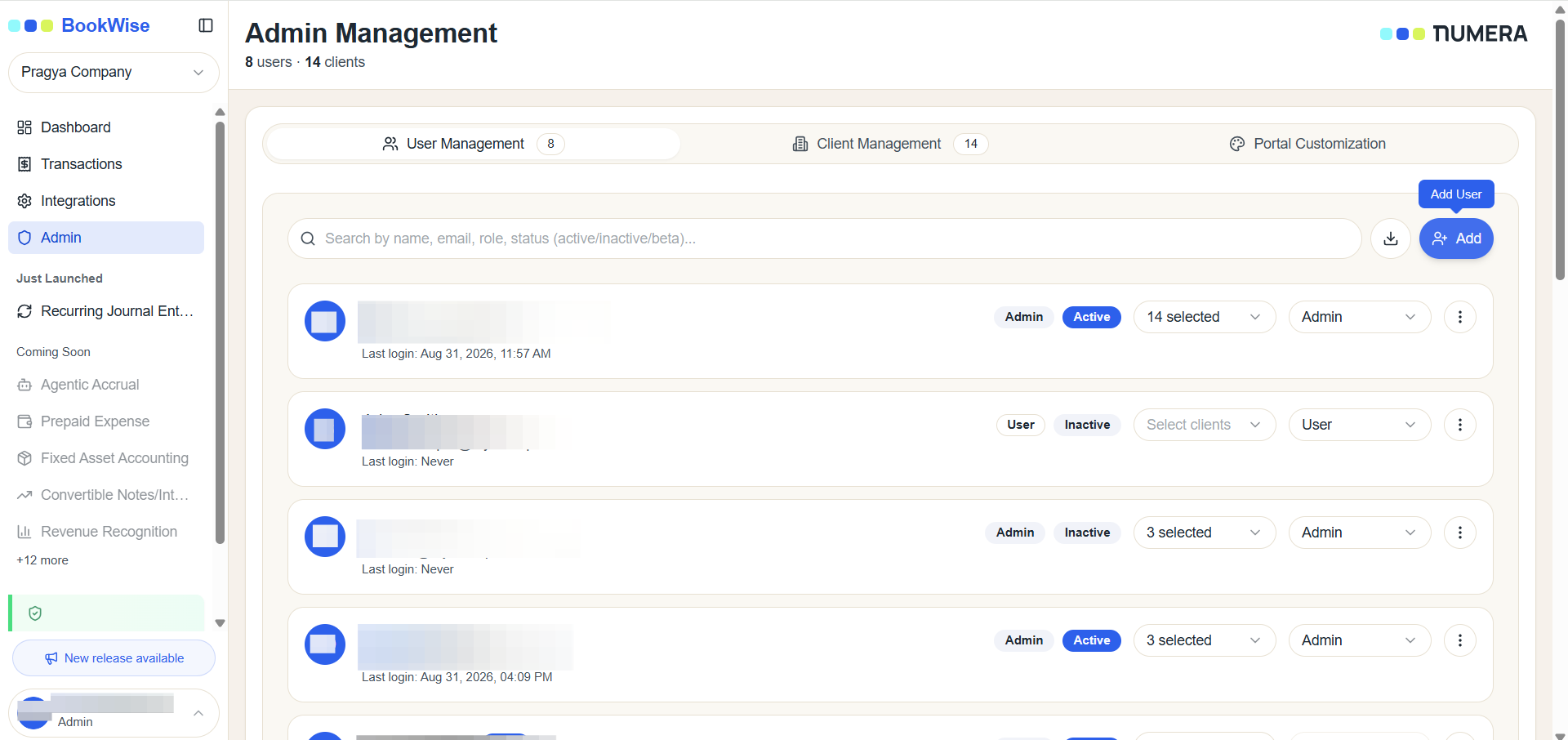
Task: Open the more options menu for first user
Action: tap(1460, 317)
